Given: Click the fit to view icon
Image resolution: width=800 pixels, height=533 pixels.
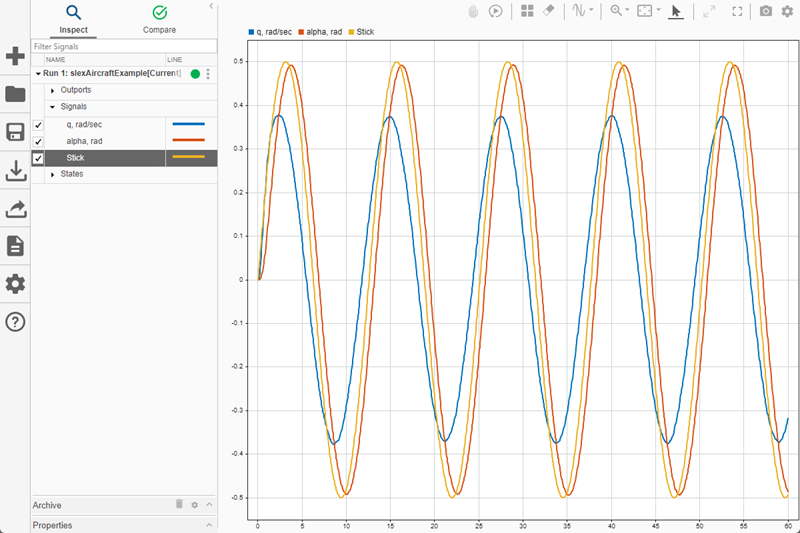Looking at the screenshot, I should [x=645, y=11].
